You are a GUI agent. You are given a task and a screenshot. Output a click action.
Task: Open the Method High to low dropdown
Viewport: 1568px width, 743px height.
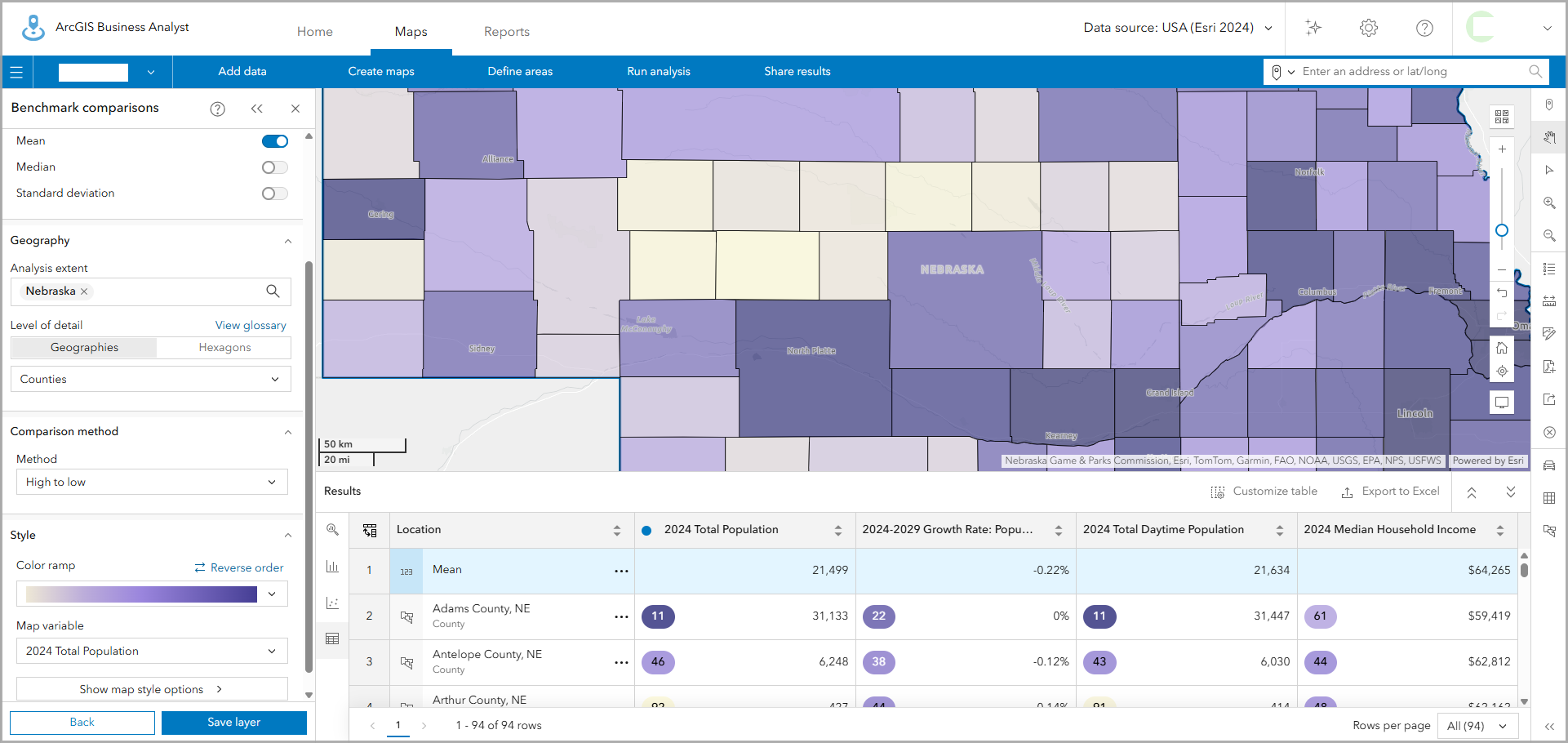point(152,482)
